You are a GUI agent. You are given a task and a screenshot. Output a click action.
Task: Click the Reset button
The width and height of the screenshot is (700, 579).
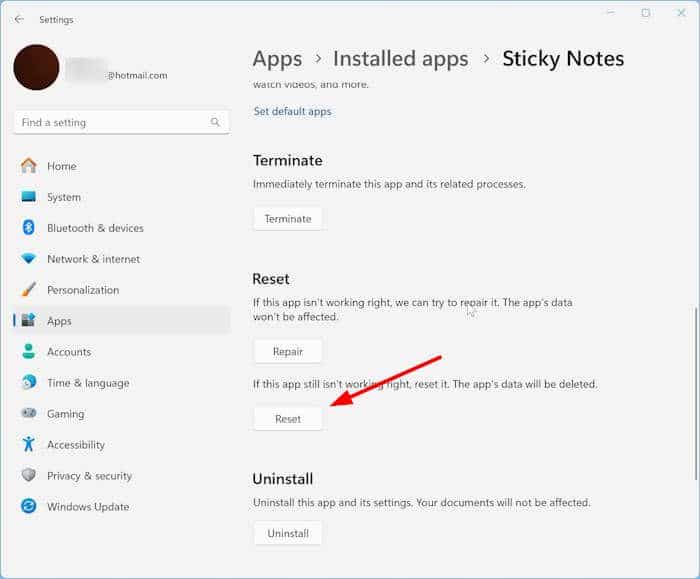pos(288,419)
